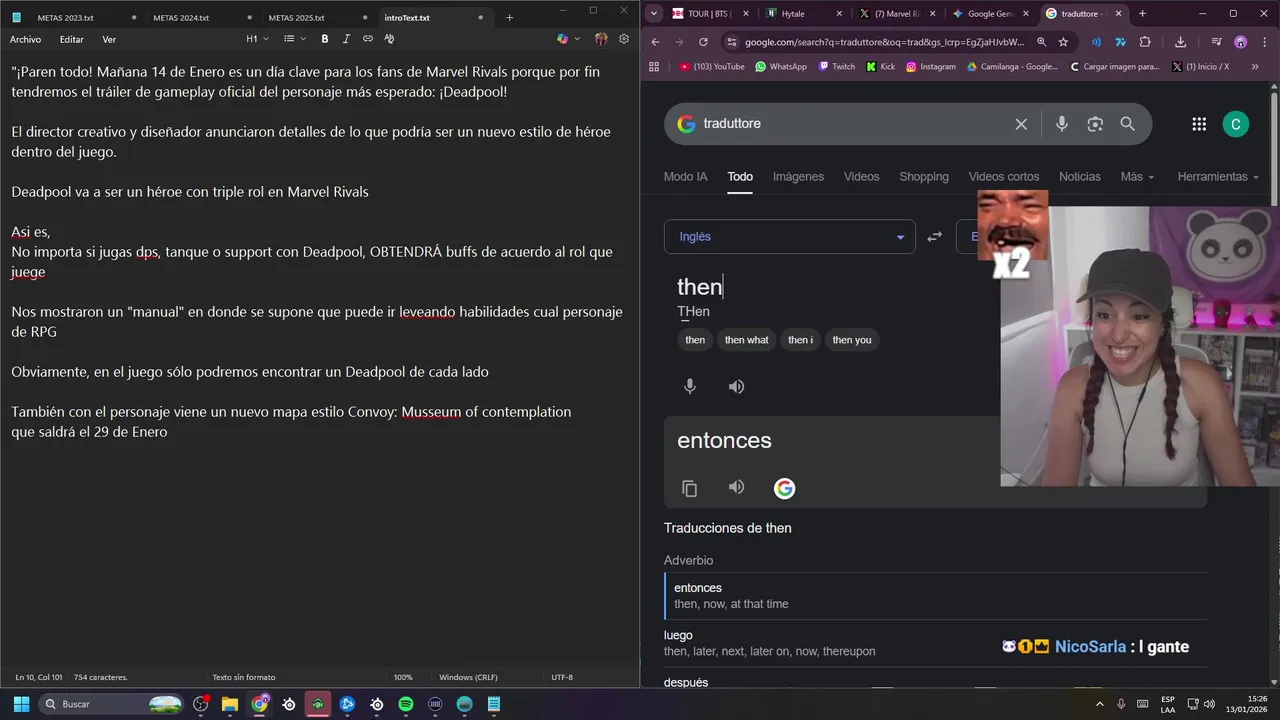The height and width of the screenshot is (720, 1280).
Task: Add a new Notepad tab
Action: pyautogui.click(x=509, y=18)
